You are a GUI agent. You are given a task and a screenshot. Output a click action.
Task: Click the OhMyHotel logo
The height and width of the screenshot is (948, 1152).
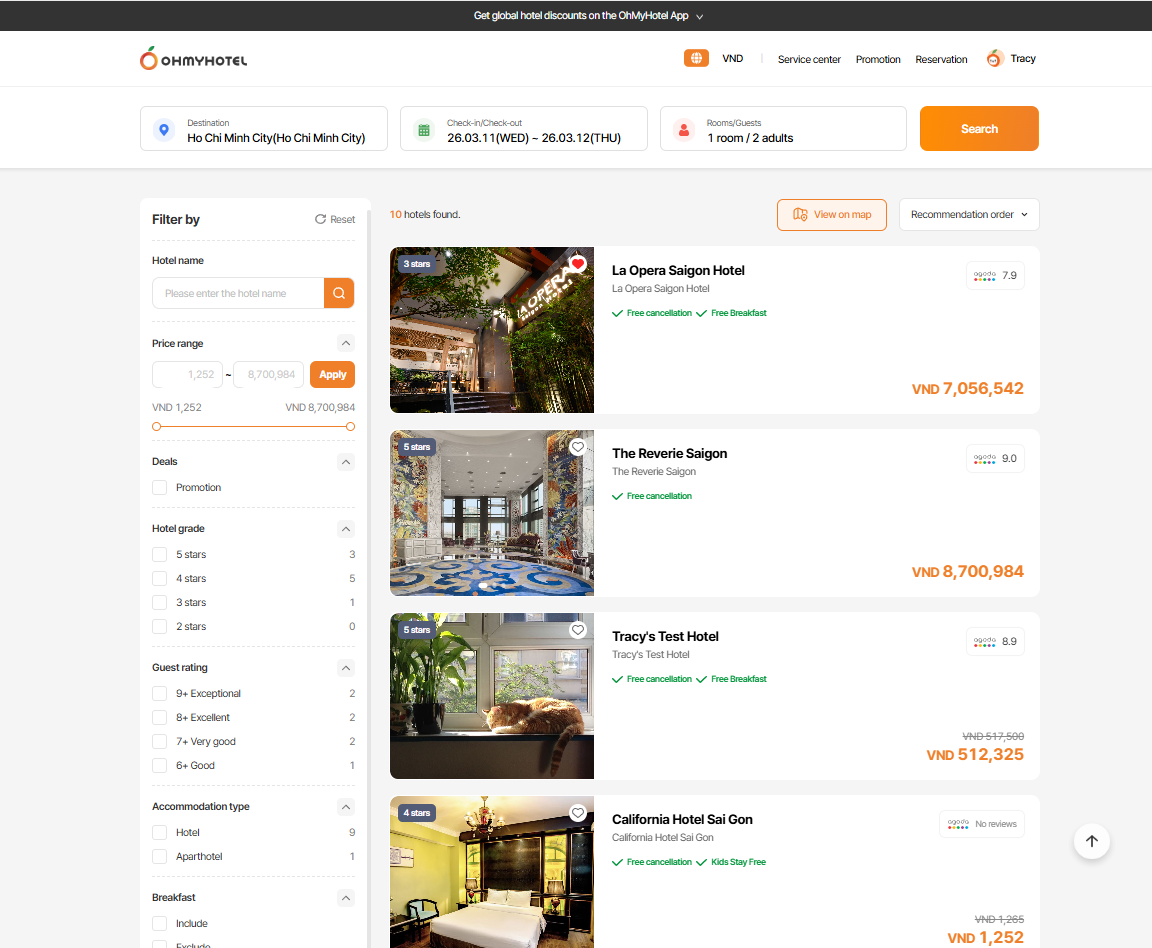coord(193,59)
